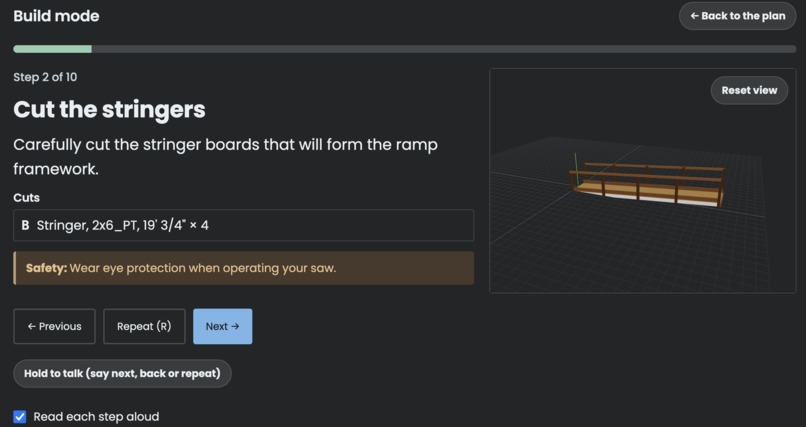Go to the Previous step
The width and height of the screenshot is (806, 427).
(54, 326)
